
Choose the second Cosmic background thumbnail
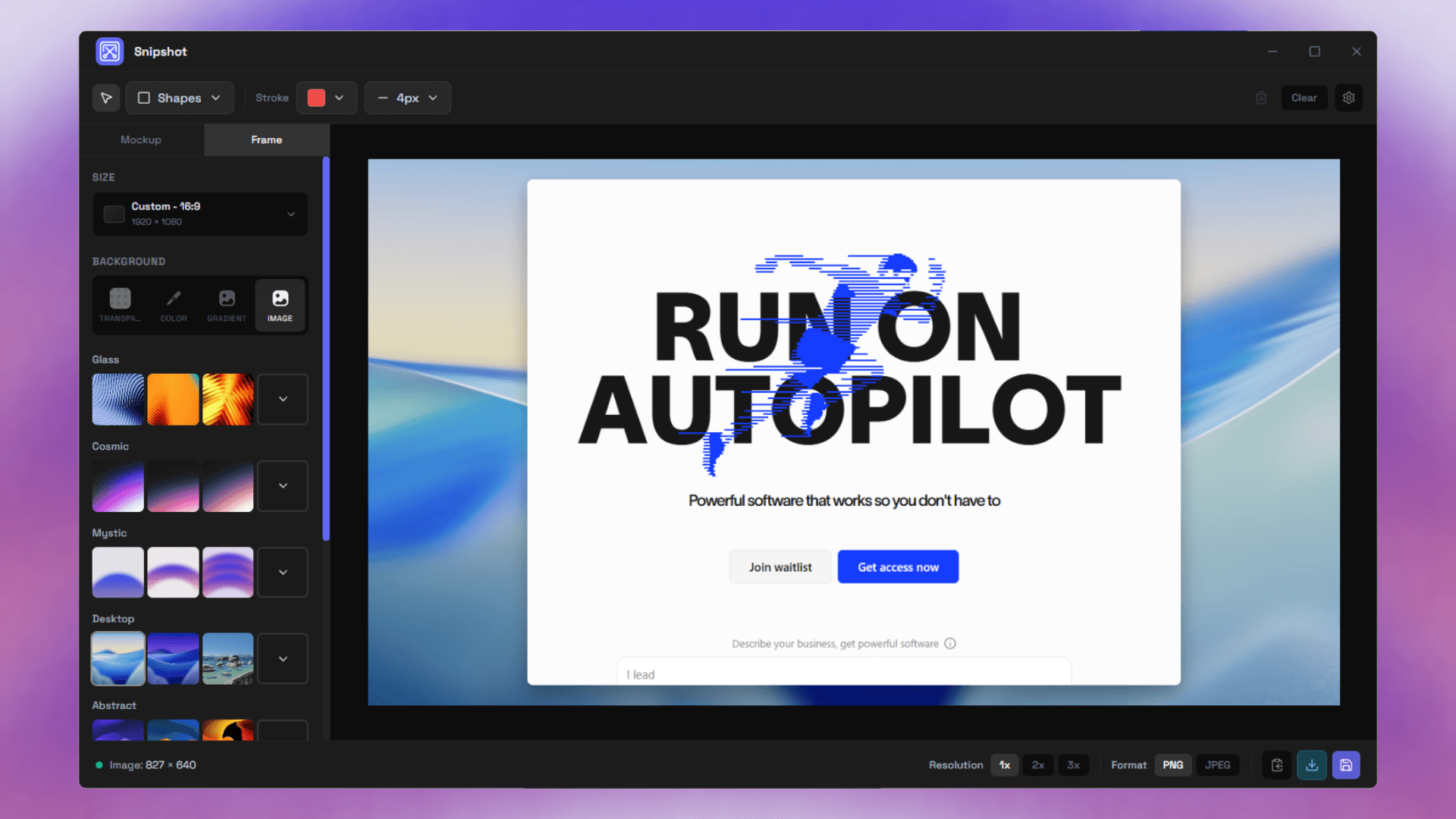pos(173,486)
